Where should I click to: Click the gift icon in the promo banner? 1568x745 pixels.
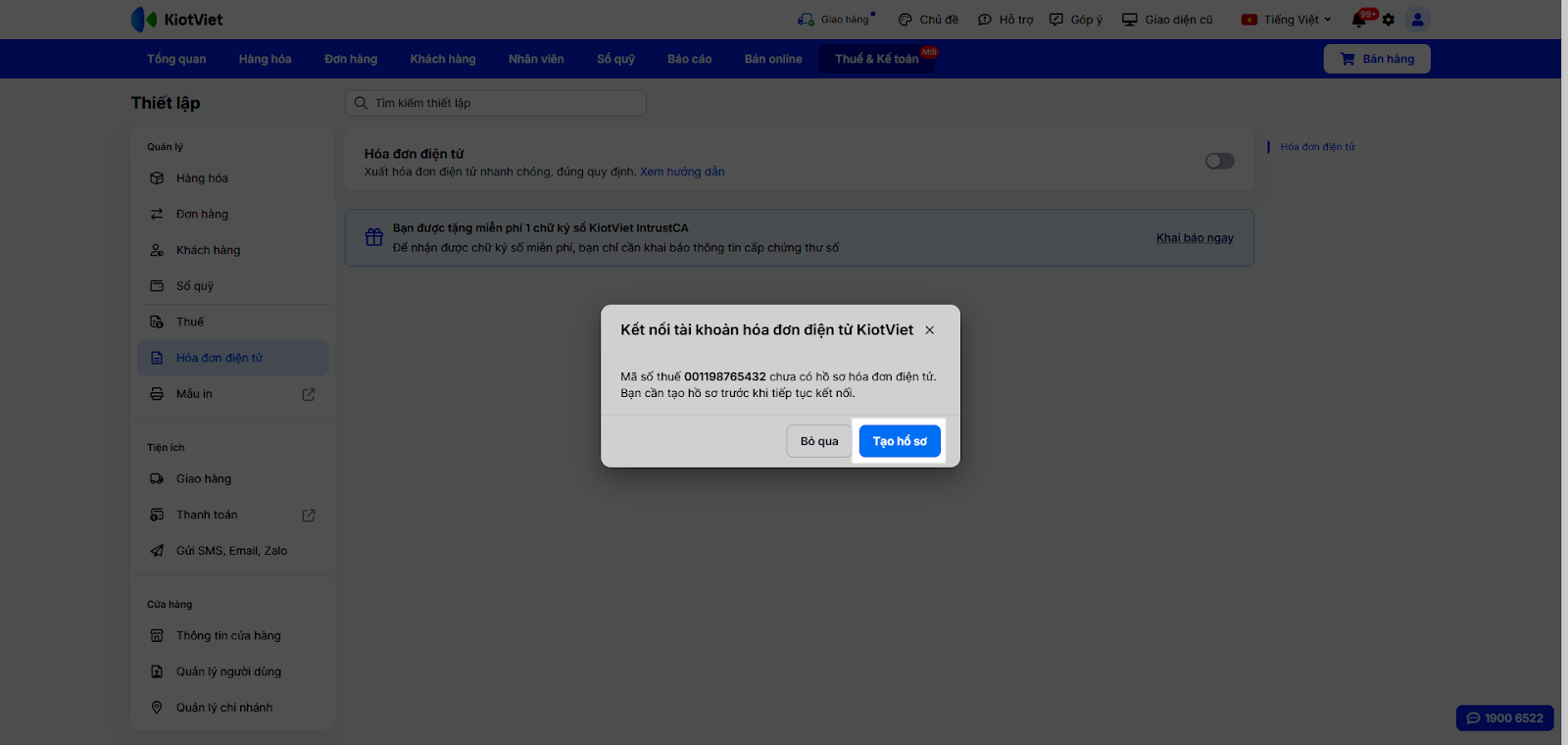tap(373, 237)
